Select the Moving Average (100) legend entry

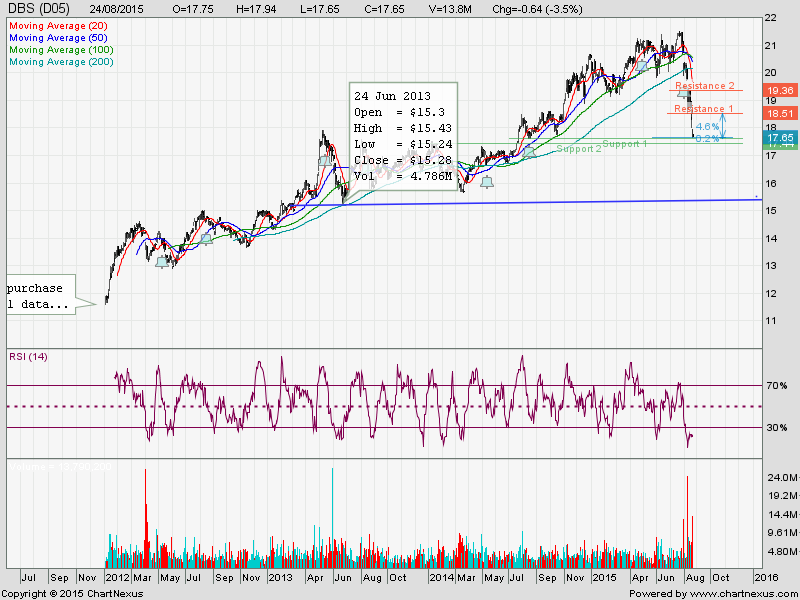click(x=61, y=49)
